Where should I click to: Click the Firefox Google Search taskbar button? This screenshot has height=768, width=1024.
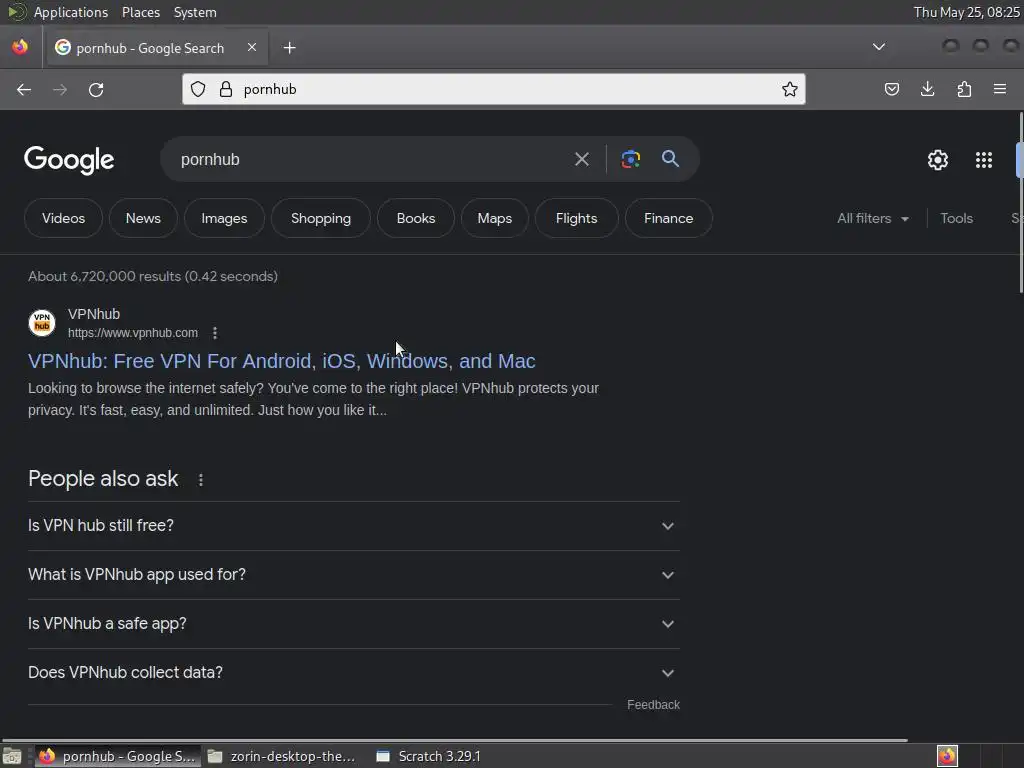118,756
